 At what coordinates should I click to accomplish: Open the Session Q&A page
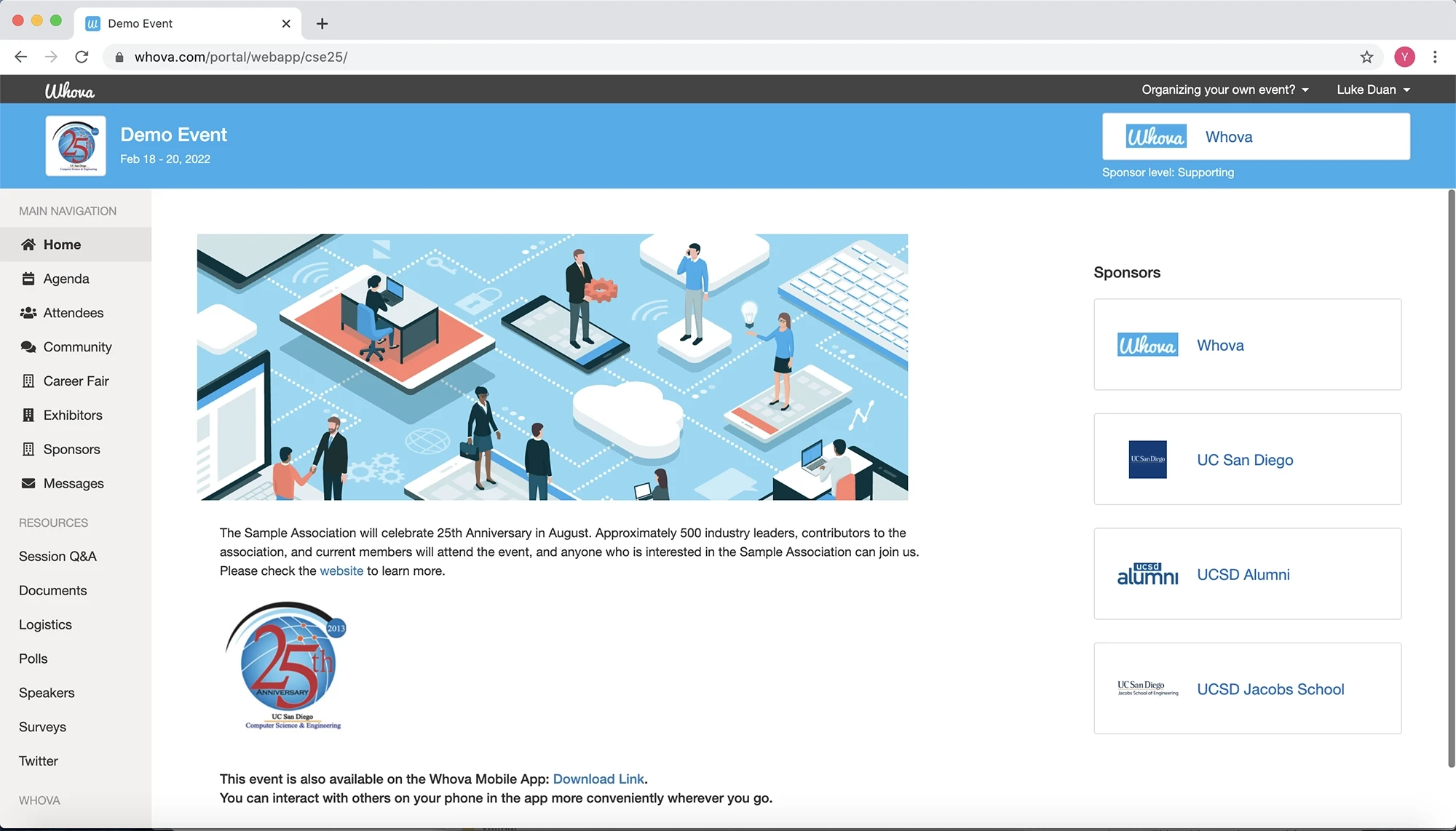pyautogui.click(x=58, y=556)
